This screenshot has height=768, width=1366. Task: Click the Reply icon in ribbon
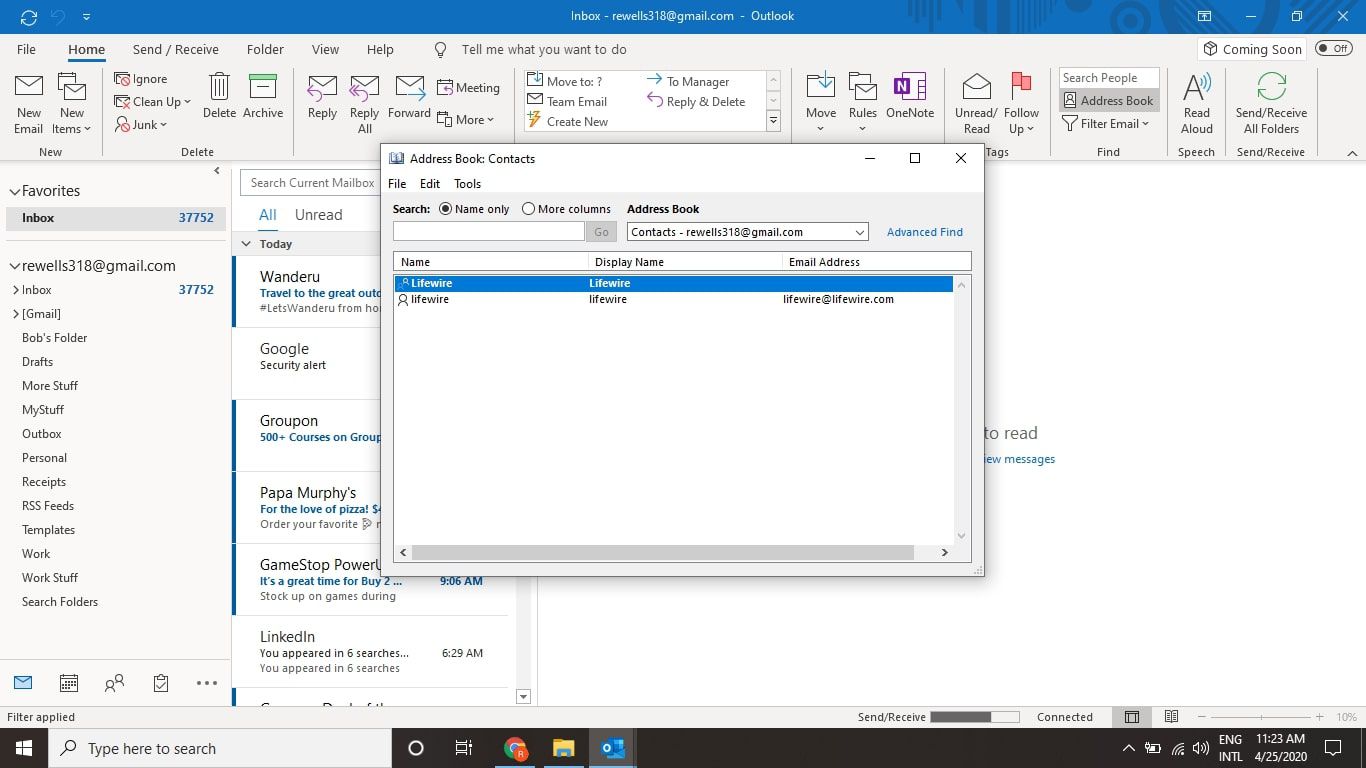tap(322, 87)
